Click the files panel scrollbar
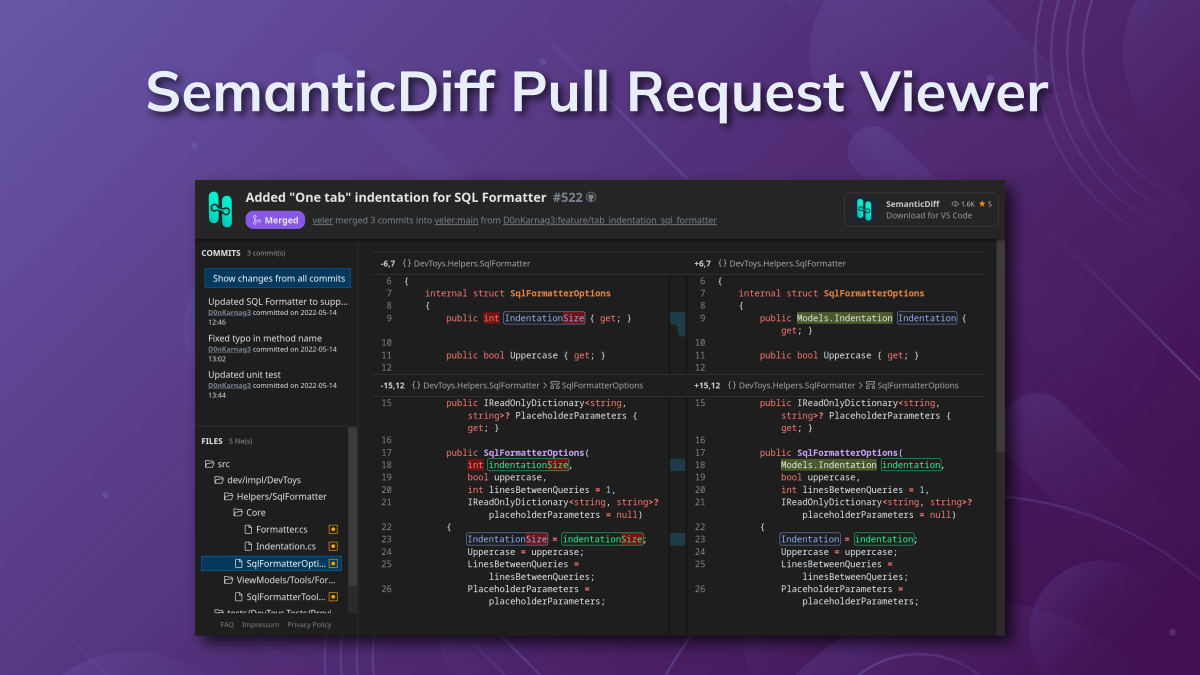Viewport: 1200px width, 675px height. pyautogui.click(x=352, y=505)
